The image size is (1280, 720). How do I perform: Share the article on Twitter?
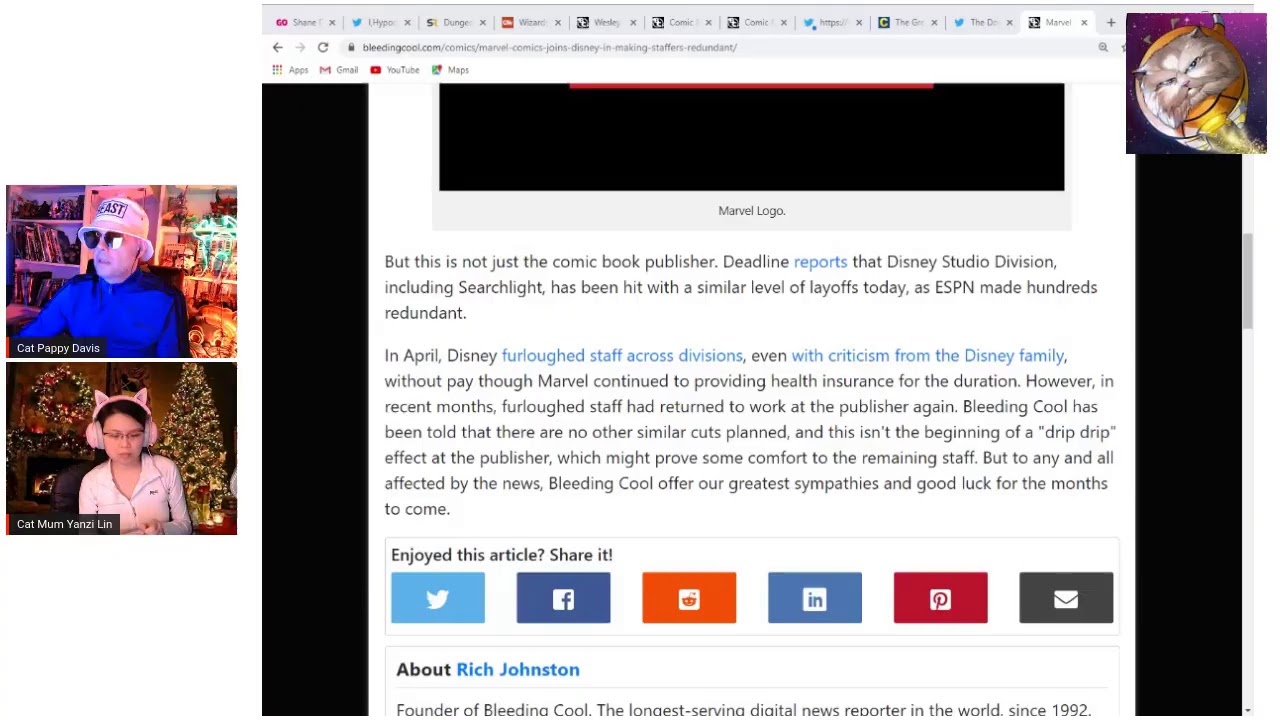pyautogui.click(x=437, y=598)
